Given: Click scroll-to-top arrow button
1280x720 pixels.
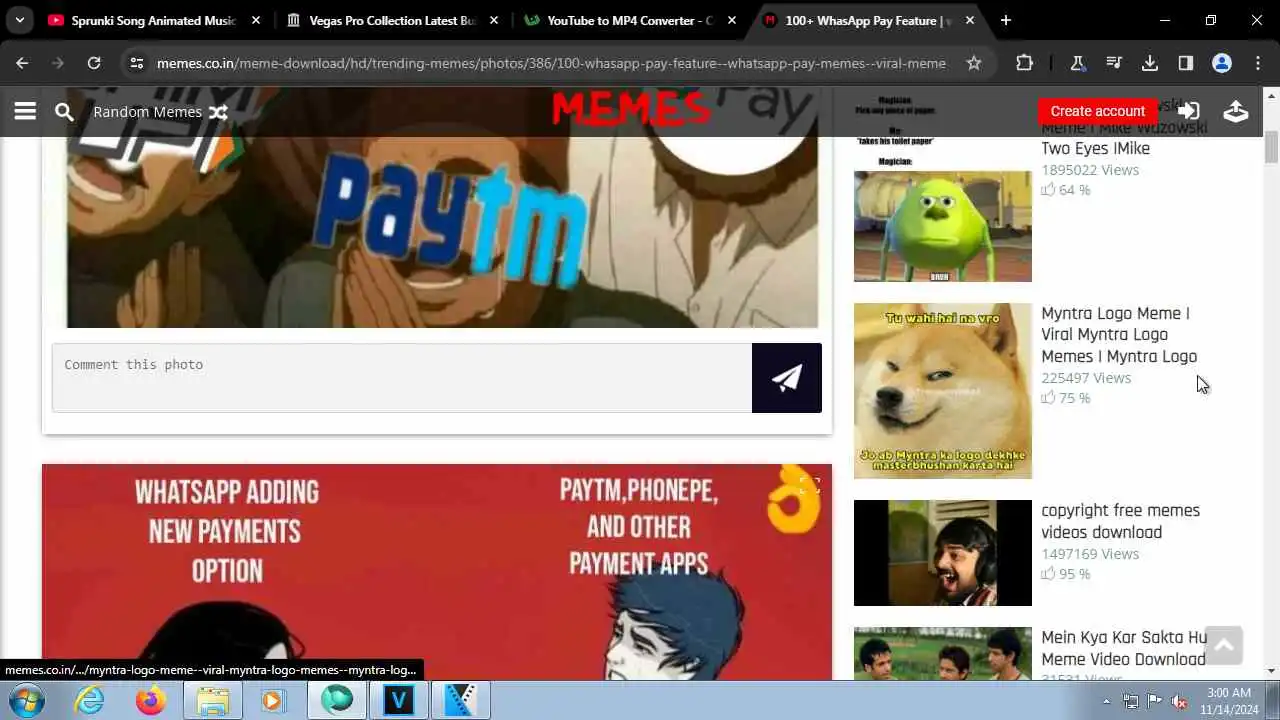Looking at the screenshot, I should (x=1223, y=645).
